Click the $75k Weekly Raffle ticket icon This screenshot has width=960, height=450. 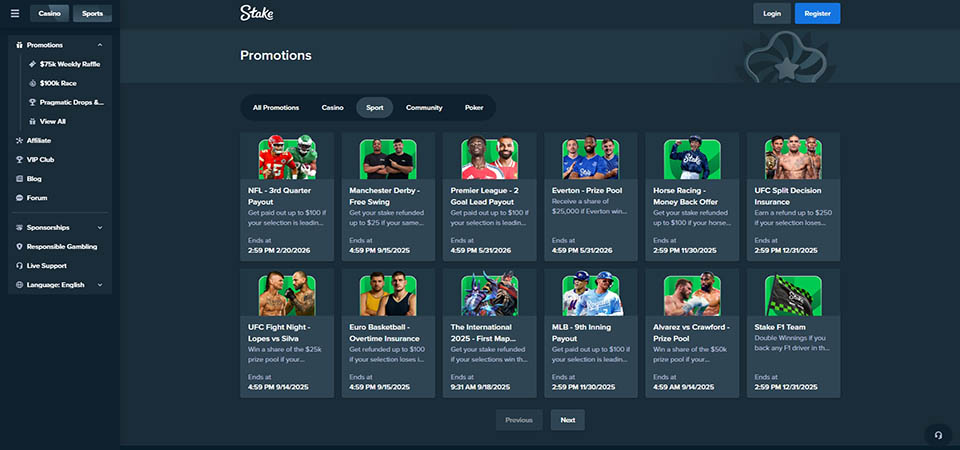click(x=32, y=64)
